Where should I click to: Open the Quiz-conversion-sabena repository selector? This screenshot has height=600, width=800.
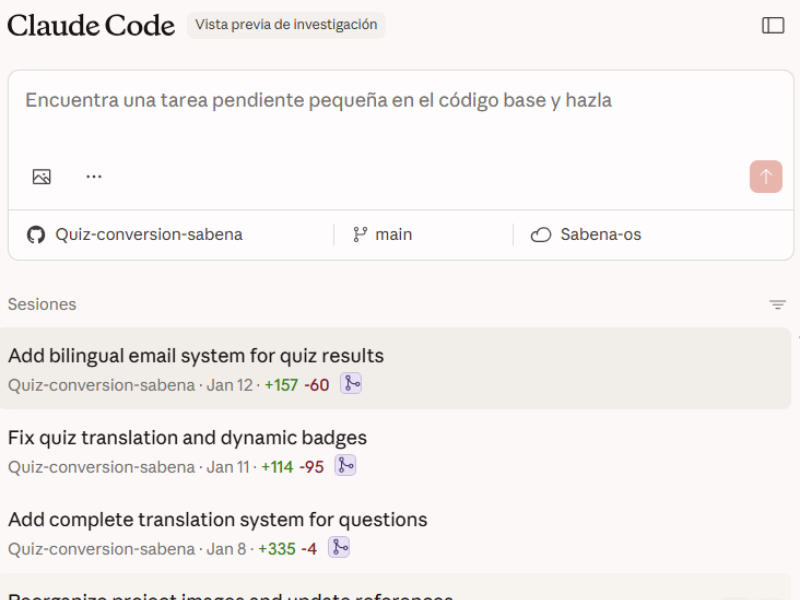point(148,235)
